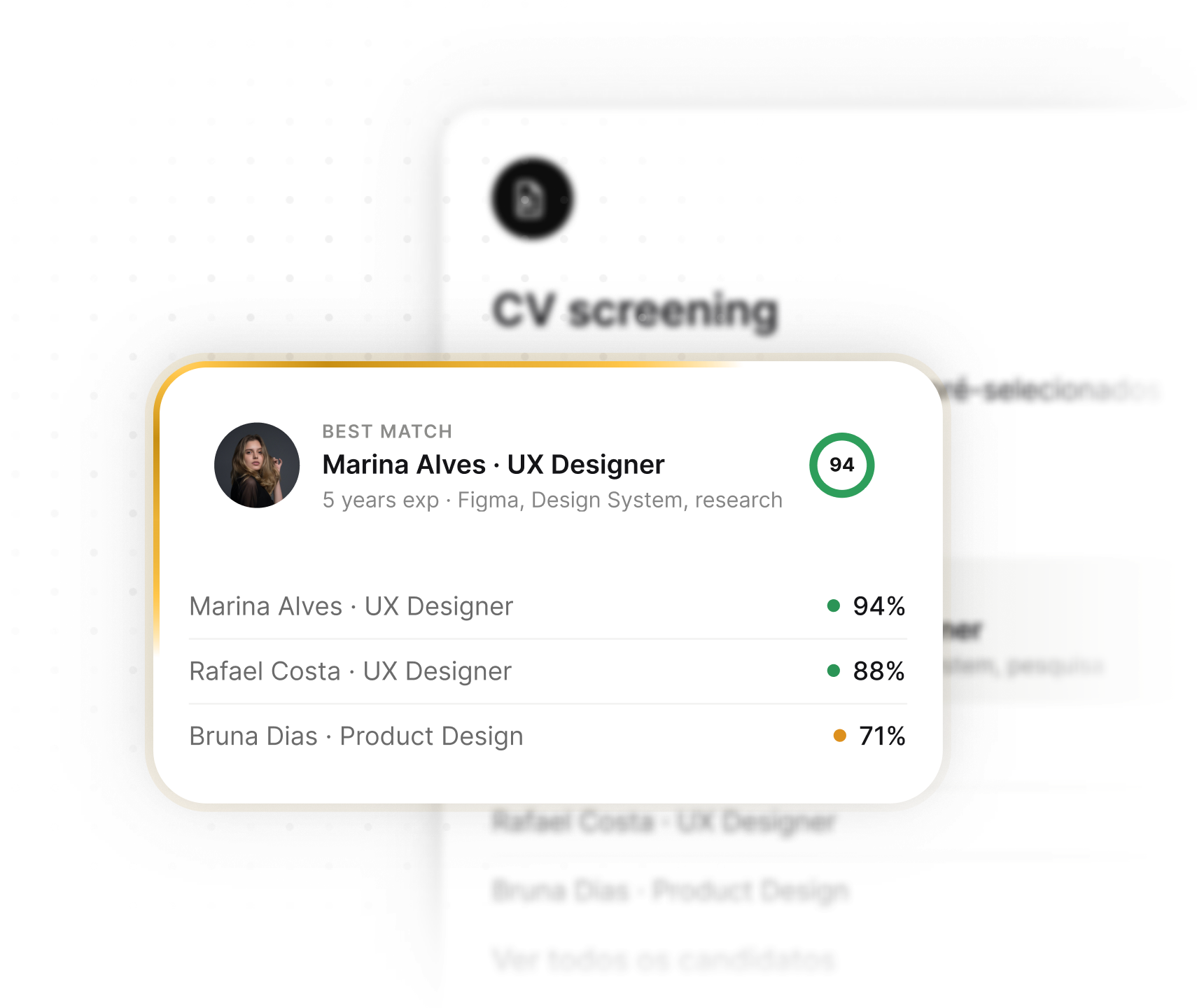The image size is (1197, 1008).
Task: Click the green 94 score ring
Action: pos(841,465)
